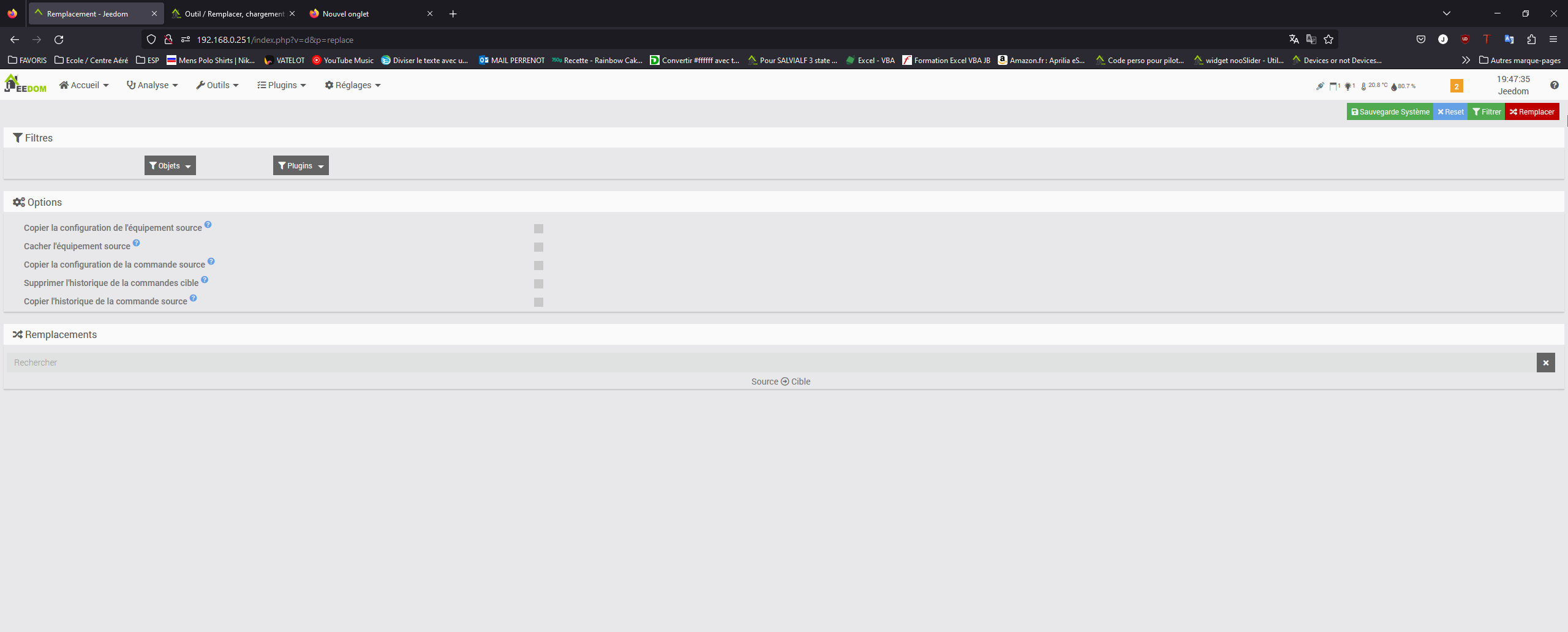1568x632 pixels.
Task: Clear the Rechercher search with the X button
Action: pos(1546,363)
